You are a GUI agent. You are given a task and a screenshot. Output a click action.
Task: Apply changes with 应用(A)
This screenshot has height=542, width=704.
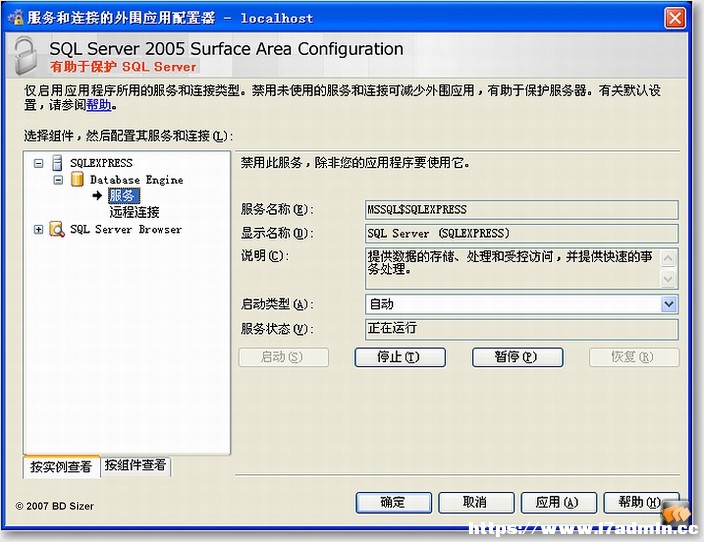tap(559, 502)
